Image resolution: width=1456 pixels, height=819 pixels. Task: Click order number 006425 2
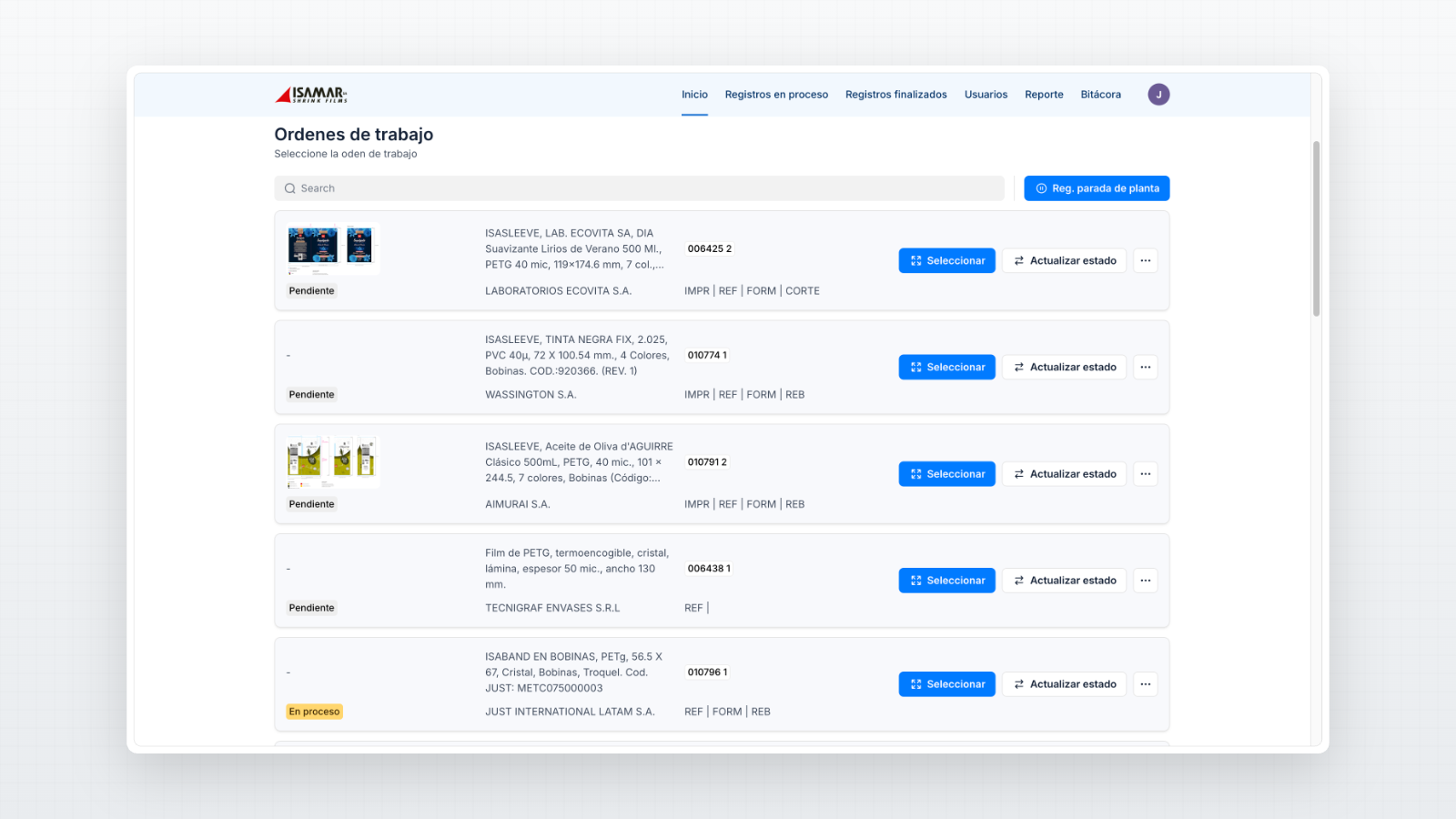click(710, 249)
